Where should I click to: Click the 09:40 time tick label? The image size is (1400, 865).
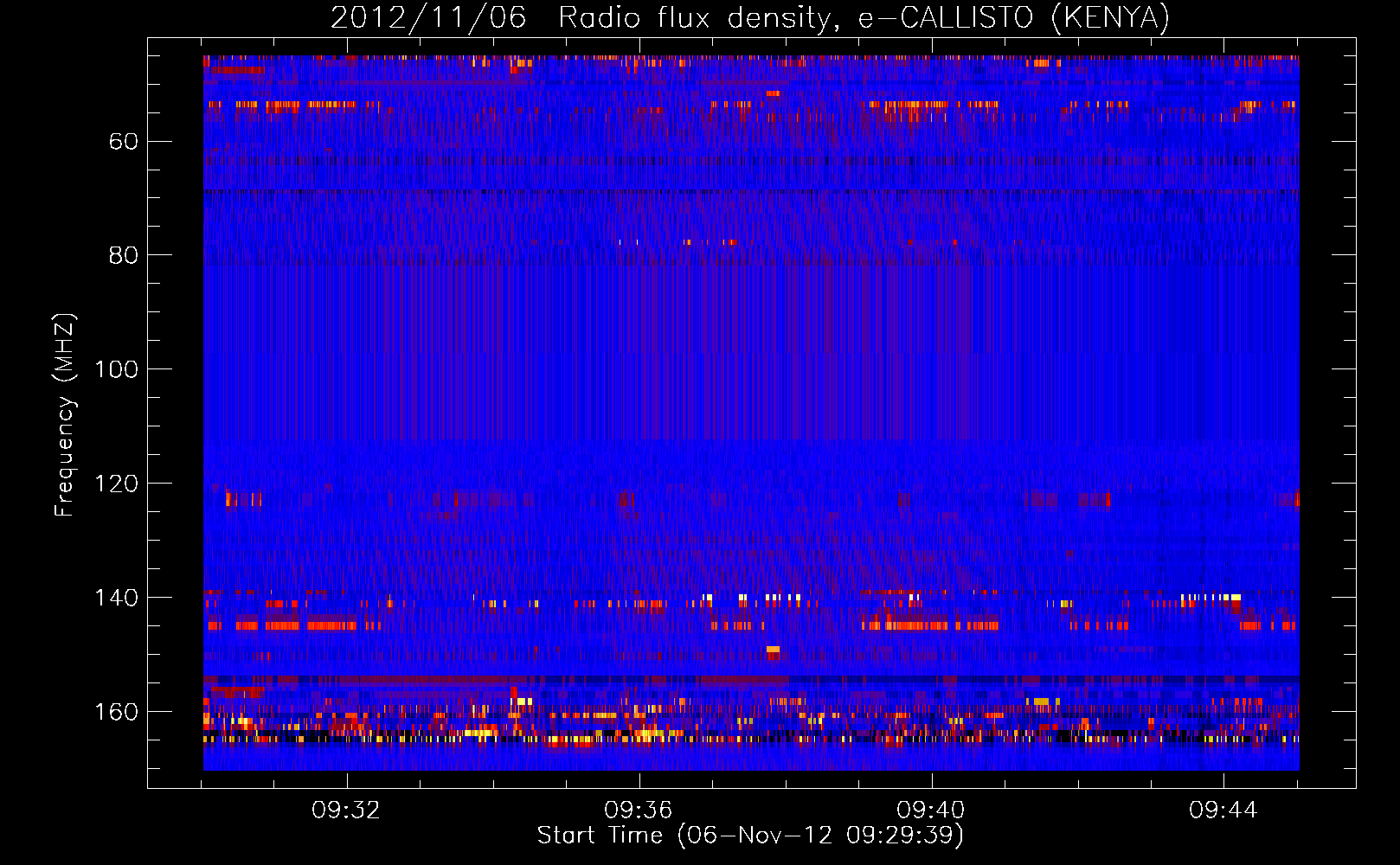tap(931, 811)
